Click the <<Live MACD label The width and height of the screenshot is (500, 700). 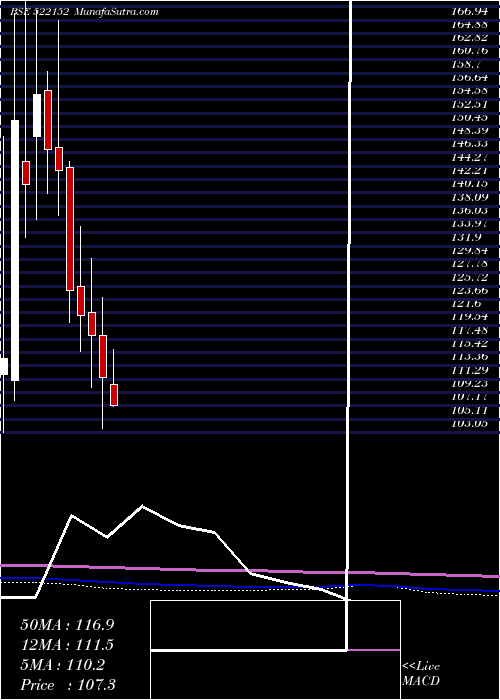[421, 674]
